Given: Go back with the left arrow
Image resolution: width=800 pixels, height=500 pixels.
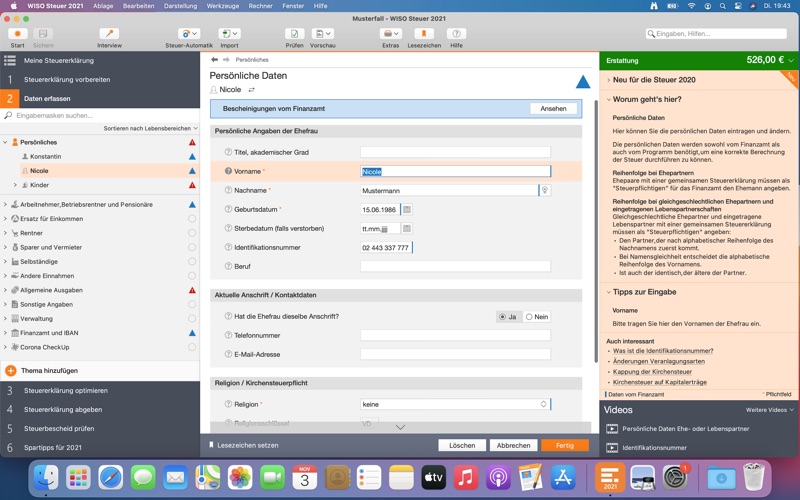Looking at the screenshot, I should [214, 60].
